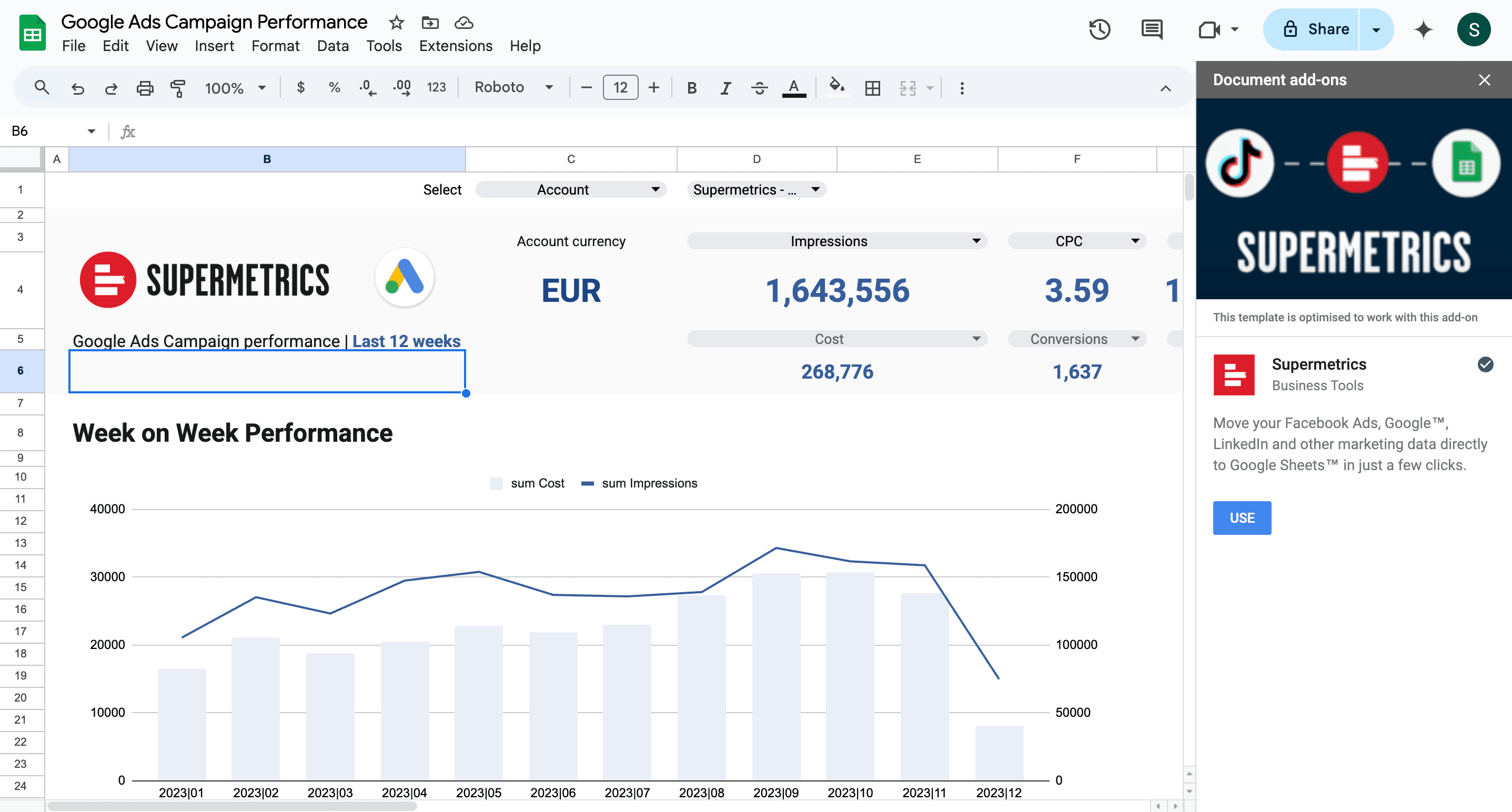This screenshot has height=812, width=1512.
Task: Open the comments icon in header
Action: pyautogui.click(x=1152, y=29)
